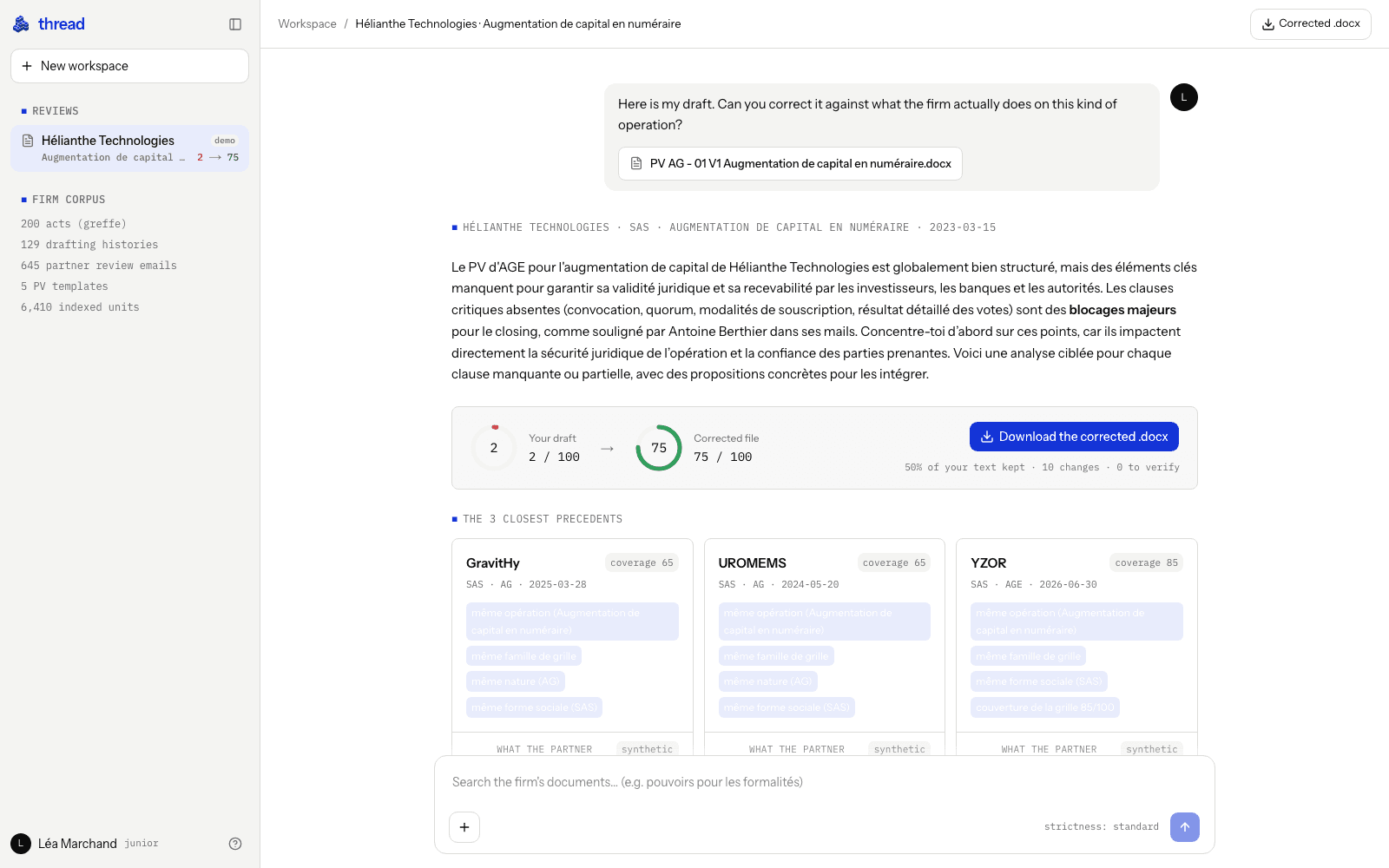Click the junior role label
Screen dimensions: 1389x868
[142, 844]
